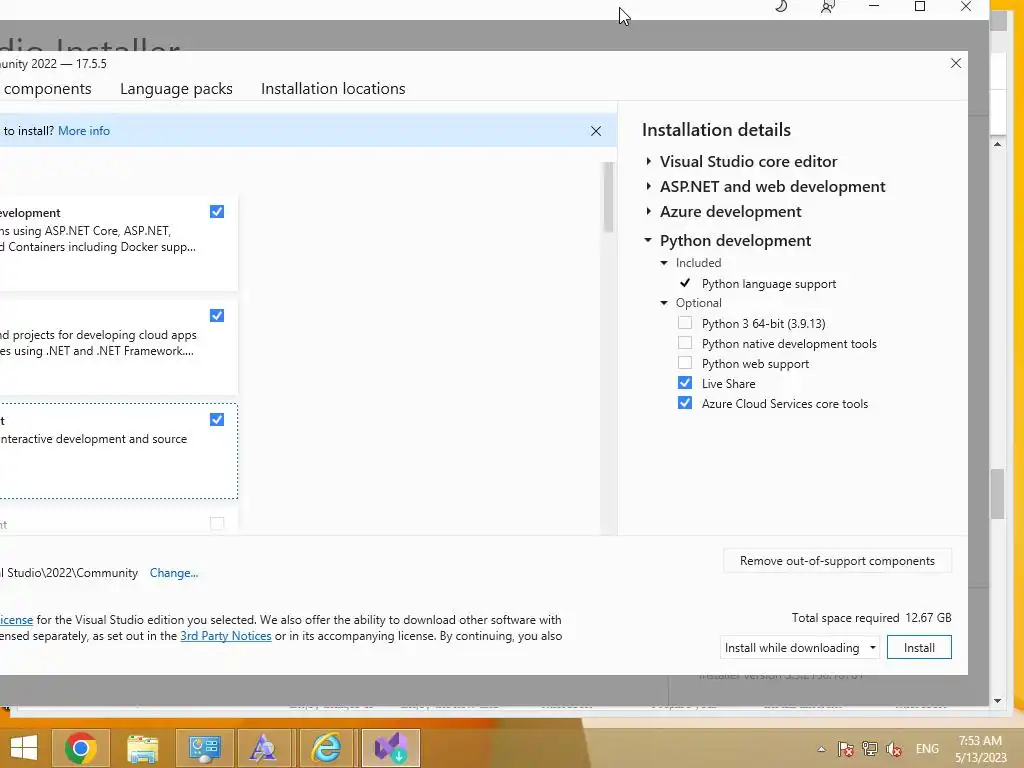Maximize the Visual Studio Installer window
Image resolution: width=1024 pixels, height=768 pixels.
[x=920, y=7]
